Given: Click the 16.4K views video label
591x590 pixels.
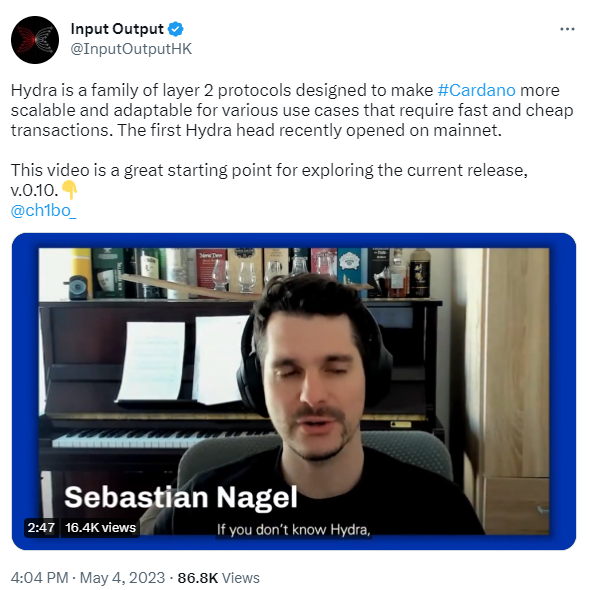Looking at the screenshot, I should (100, 527).
